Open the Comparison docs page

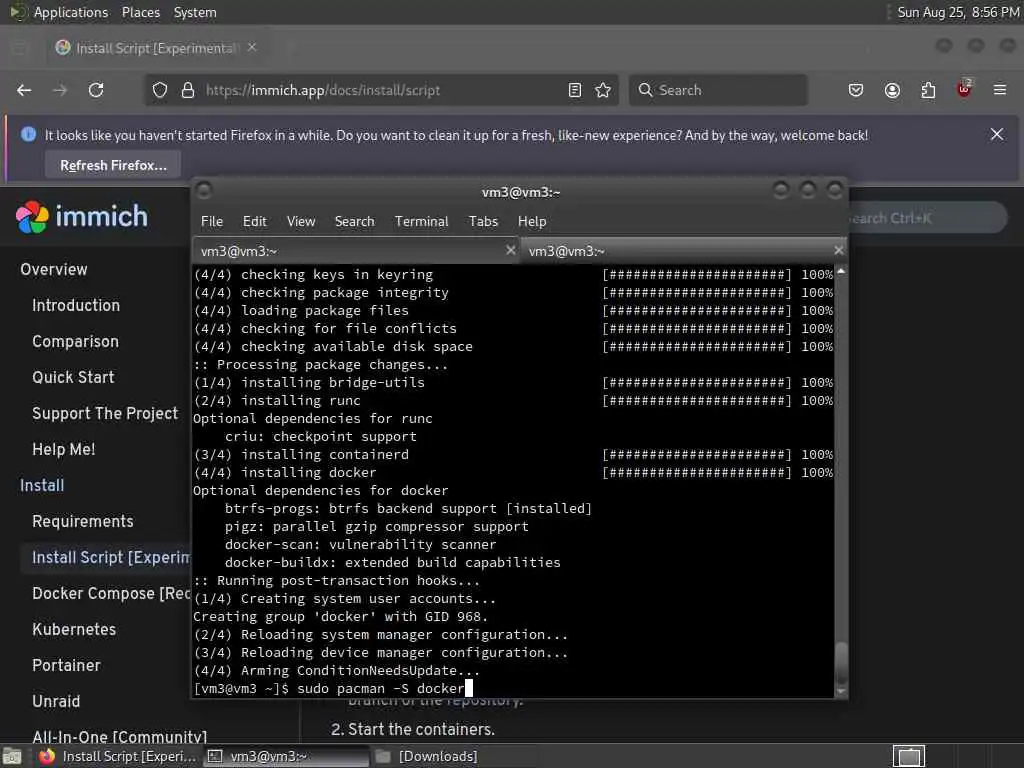click(75, 341)
